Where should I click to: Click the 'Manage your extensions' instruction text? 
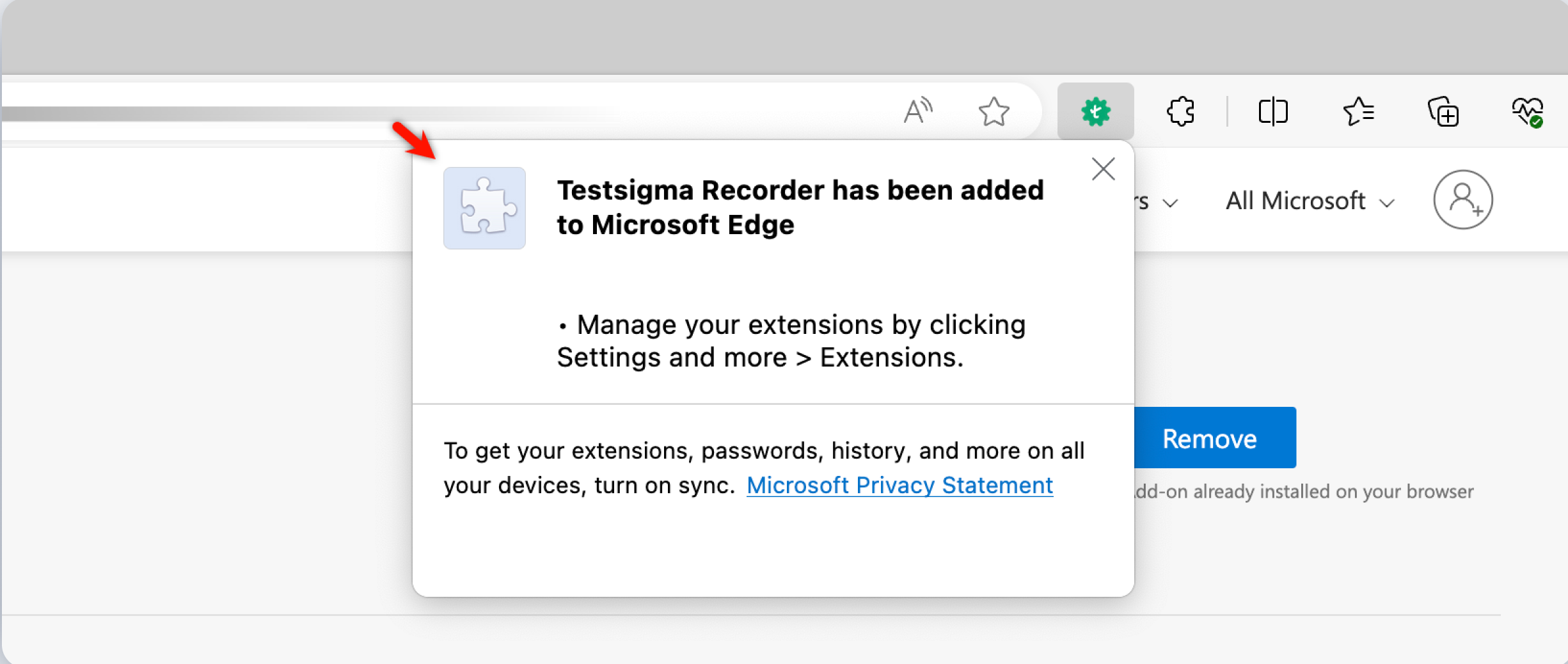[791, 341]
